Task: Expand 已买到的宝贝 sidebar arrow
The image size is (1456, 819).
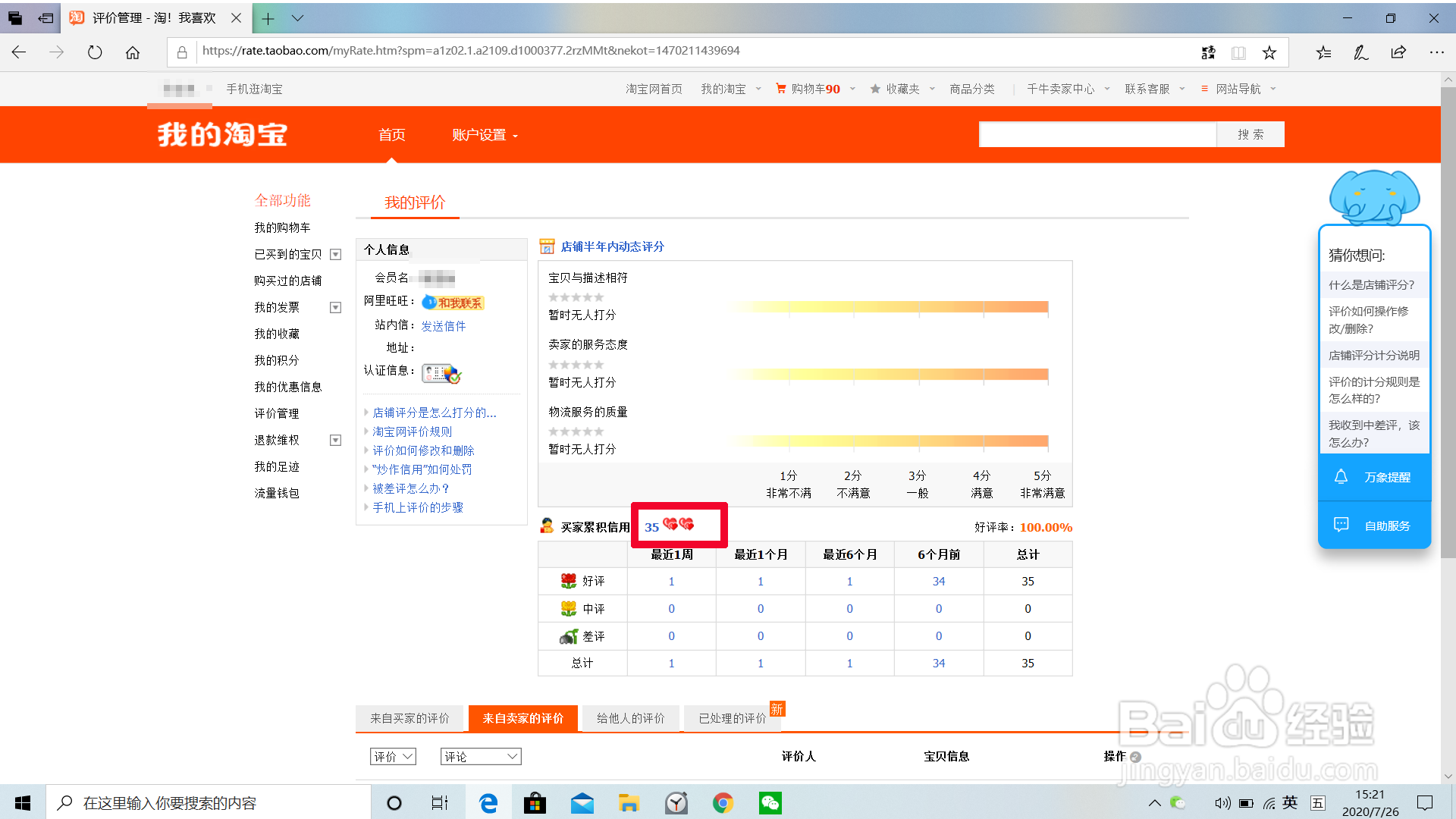Action: tap(335, 255)
